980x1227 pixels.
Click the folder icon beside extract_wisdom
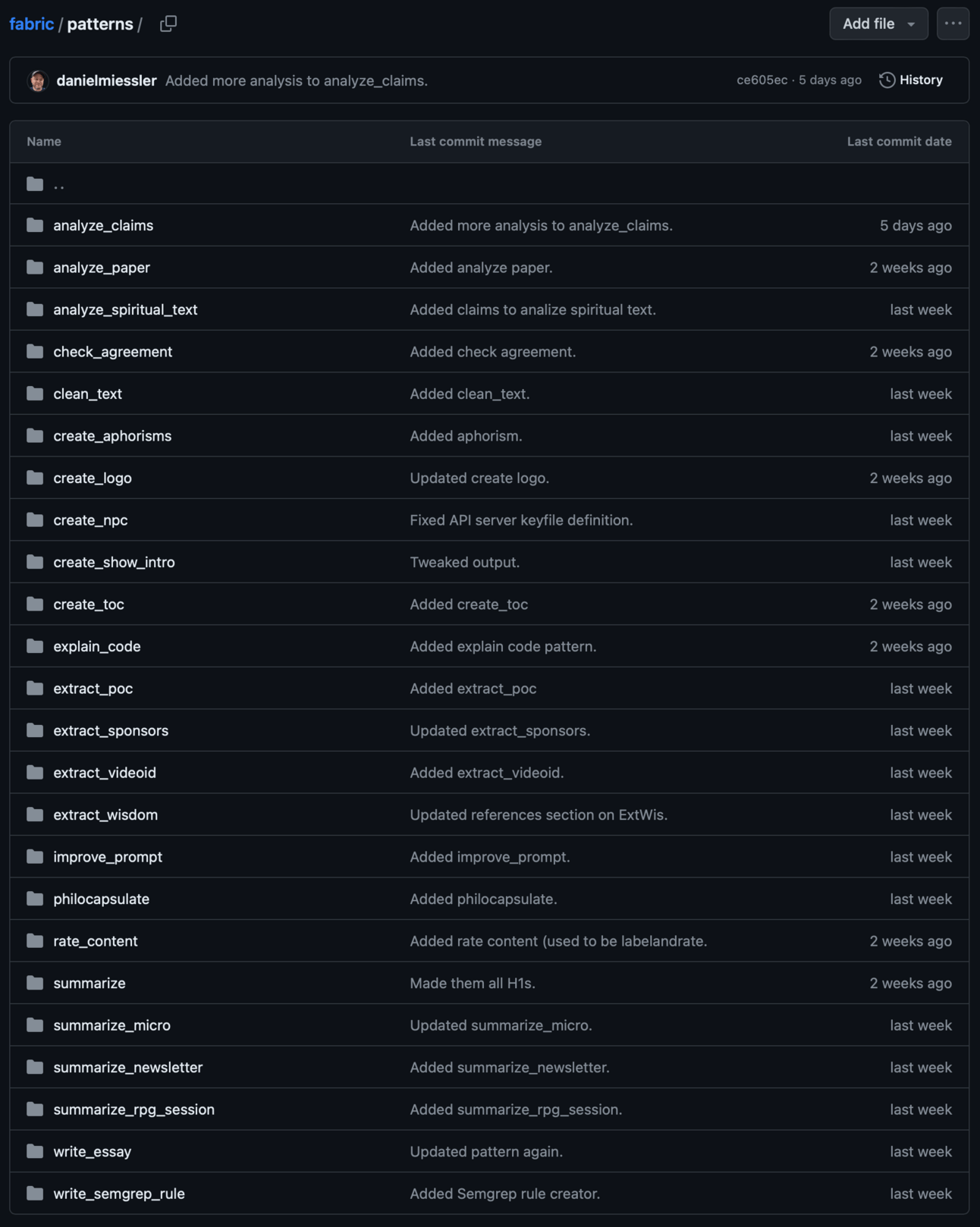tap(35, 814)
